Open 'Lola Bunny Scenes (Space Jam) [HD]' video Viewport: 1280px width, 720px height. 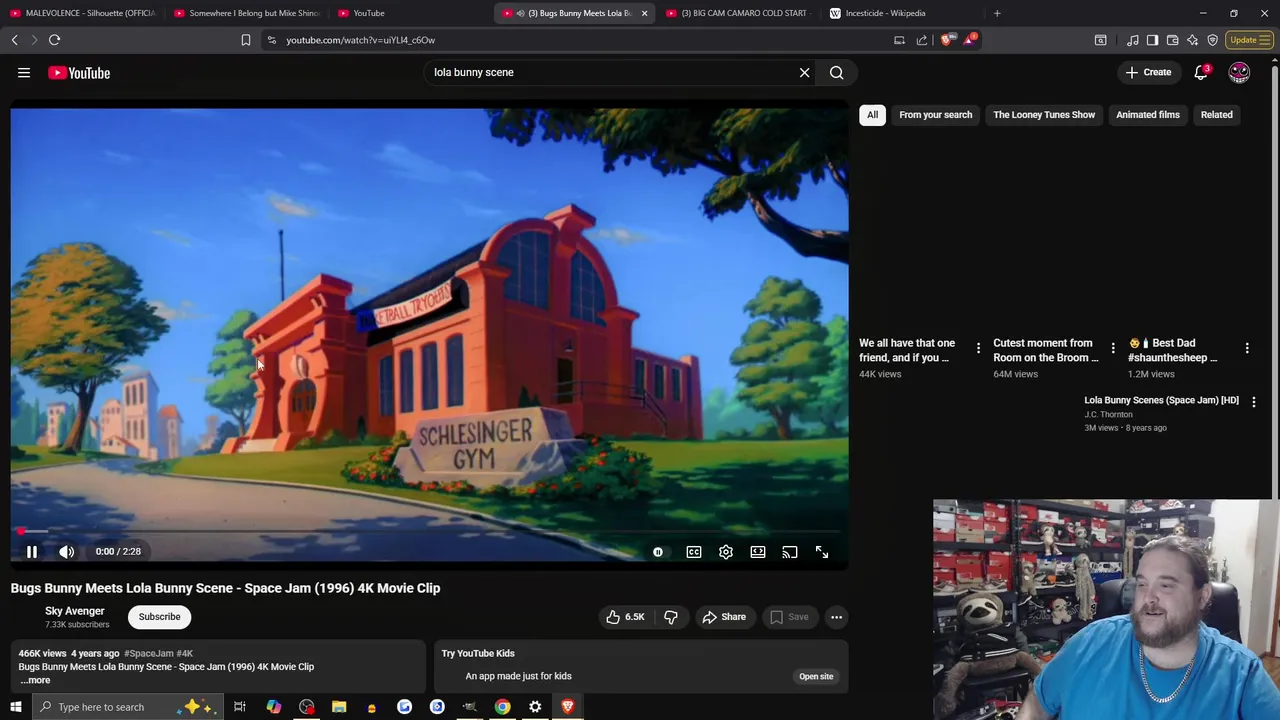click(1161, 400)
